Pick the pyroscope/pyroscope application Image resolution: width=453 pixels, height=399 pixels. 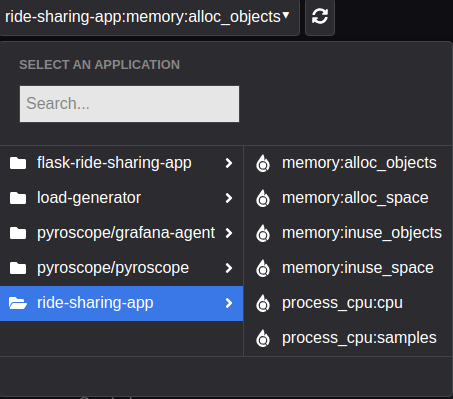[121, 268]
